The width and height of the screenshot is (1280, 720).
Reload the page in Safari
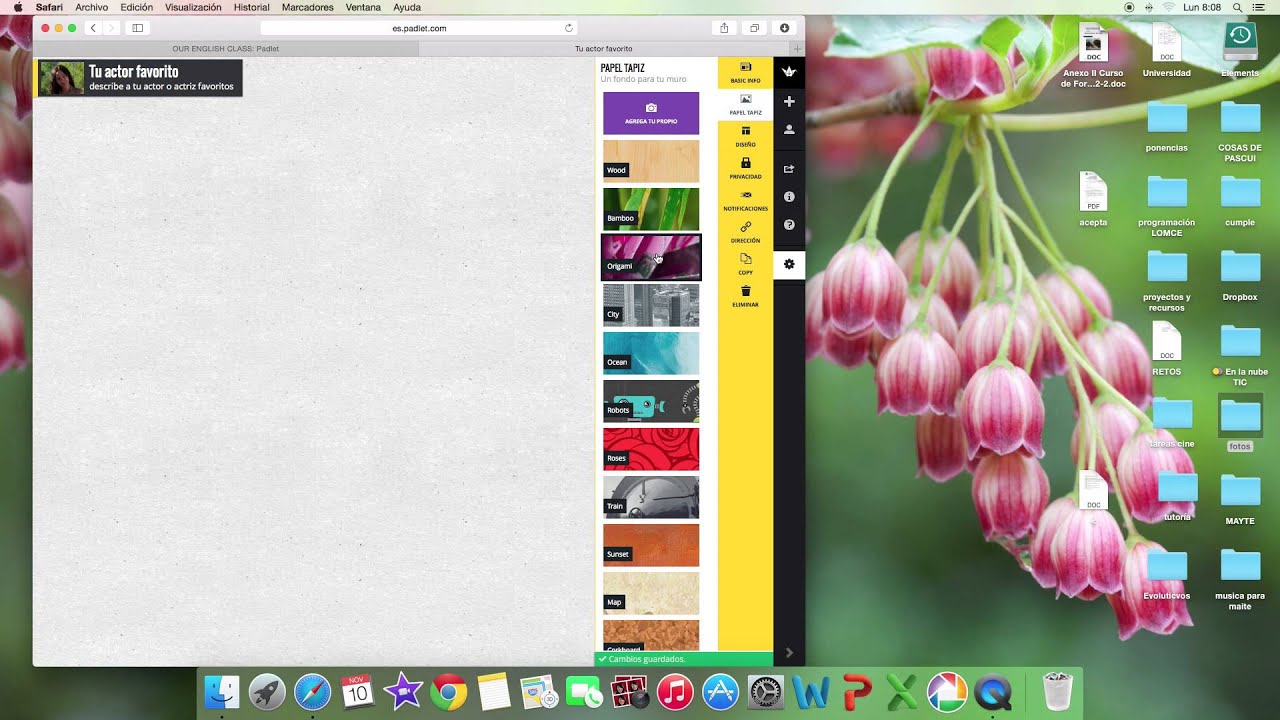pos(569,28)
